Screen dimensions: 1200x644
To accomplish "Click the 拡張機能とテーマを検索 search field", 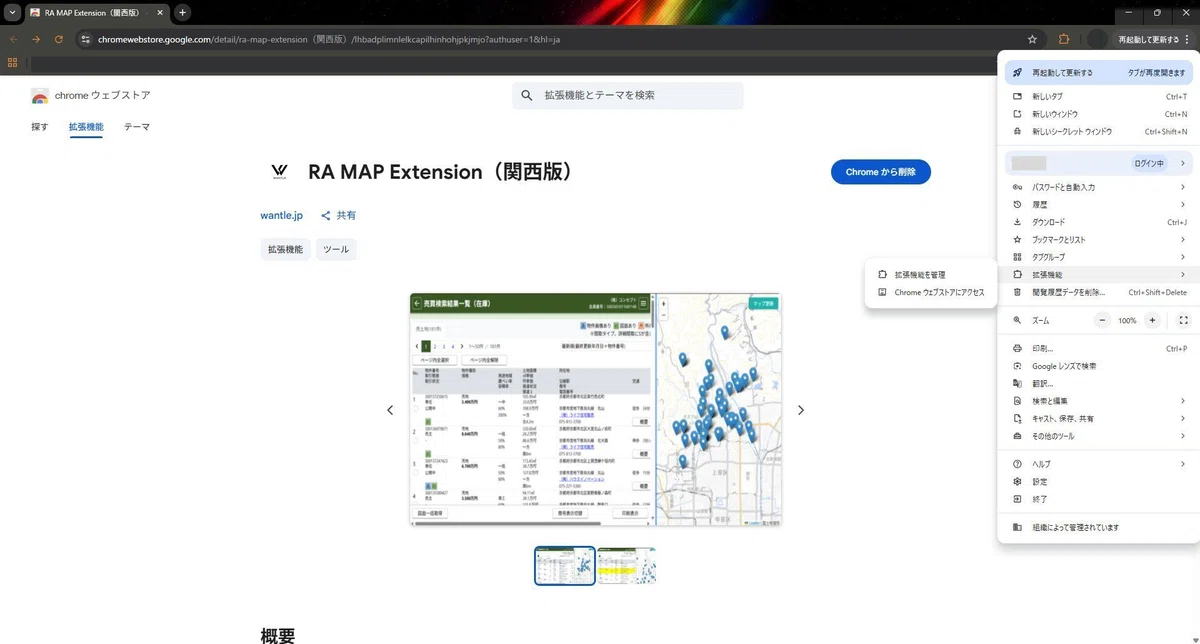I will point(628,96).
